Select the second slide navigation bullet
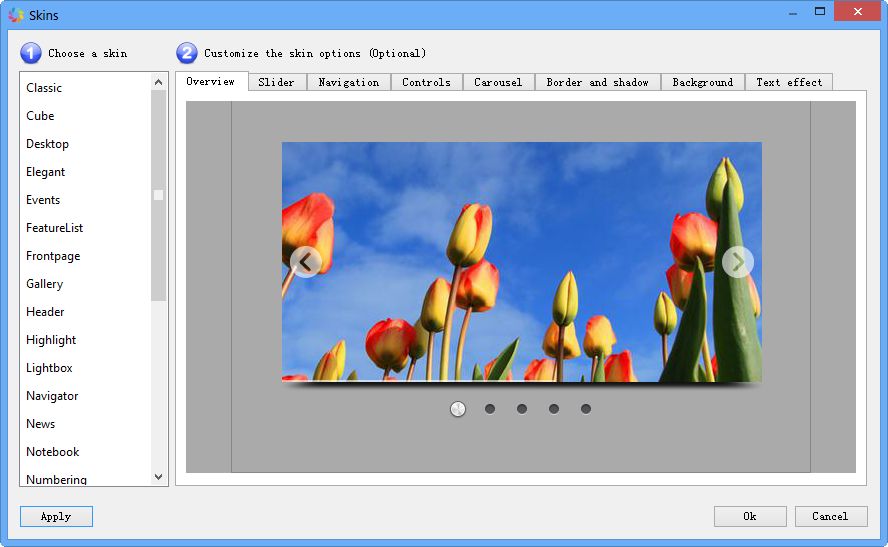 (x=490, y=409)
